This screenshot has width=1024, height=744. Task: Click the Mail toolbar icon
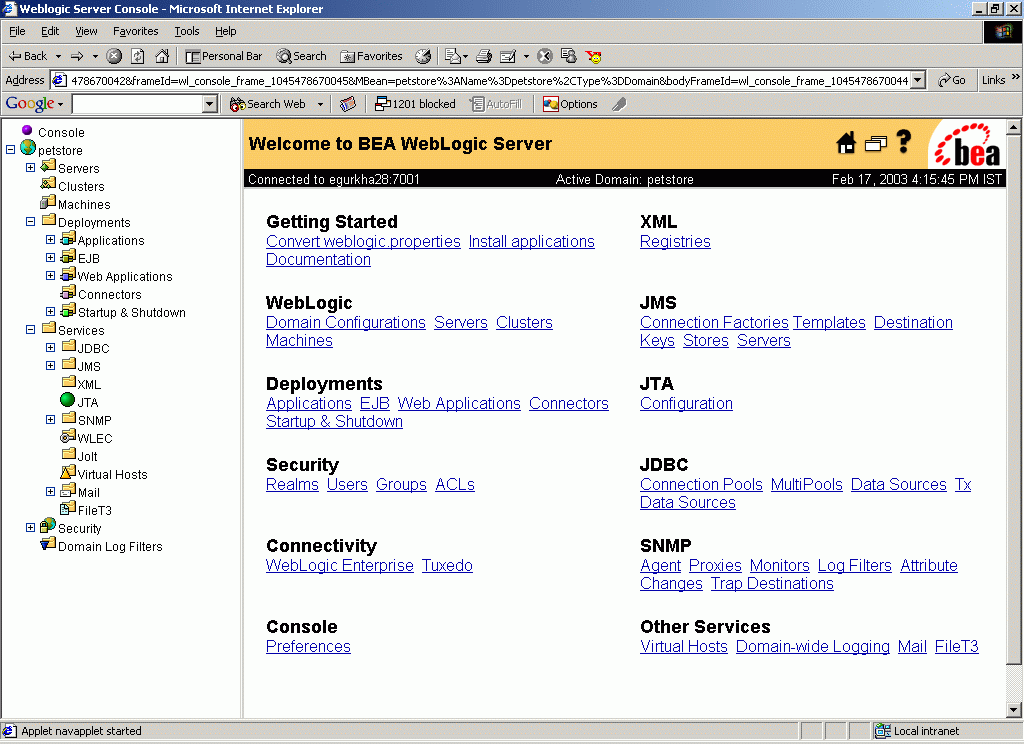(456, 56)
